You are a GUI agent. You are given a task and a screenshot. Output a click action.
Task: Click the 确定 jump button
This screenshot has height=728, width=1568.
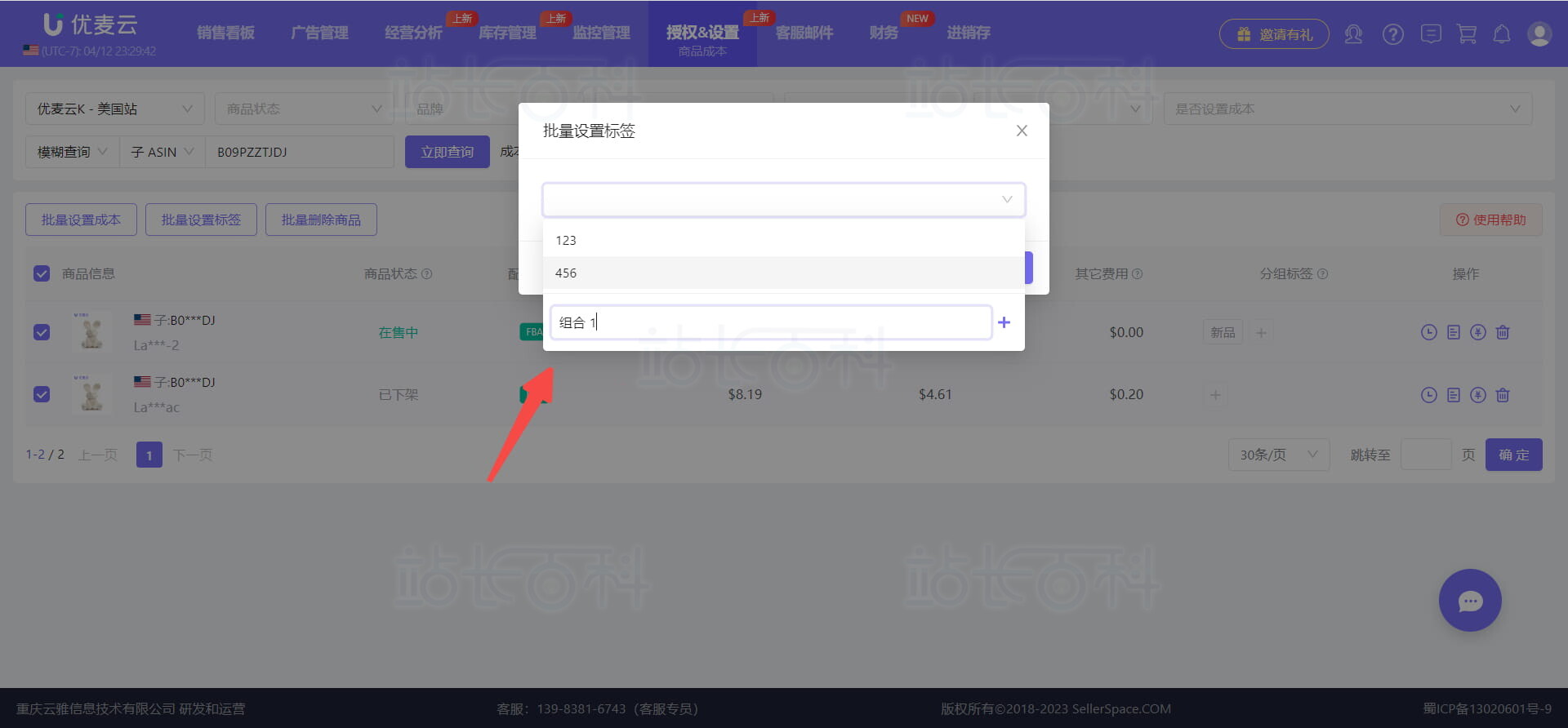click(1513, 455)
